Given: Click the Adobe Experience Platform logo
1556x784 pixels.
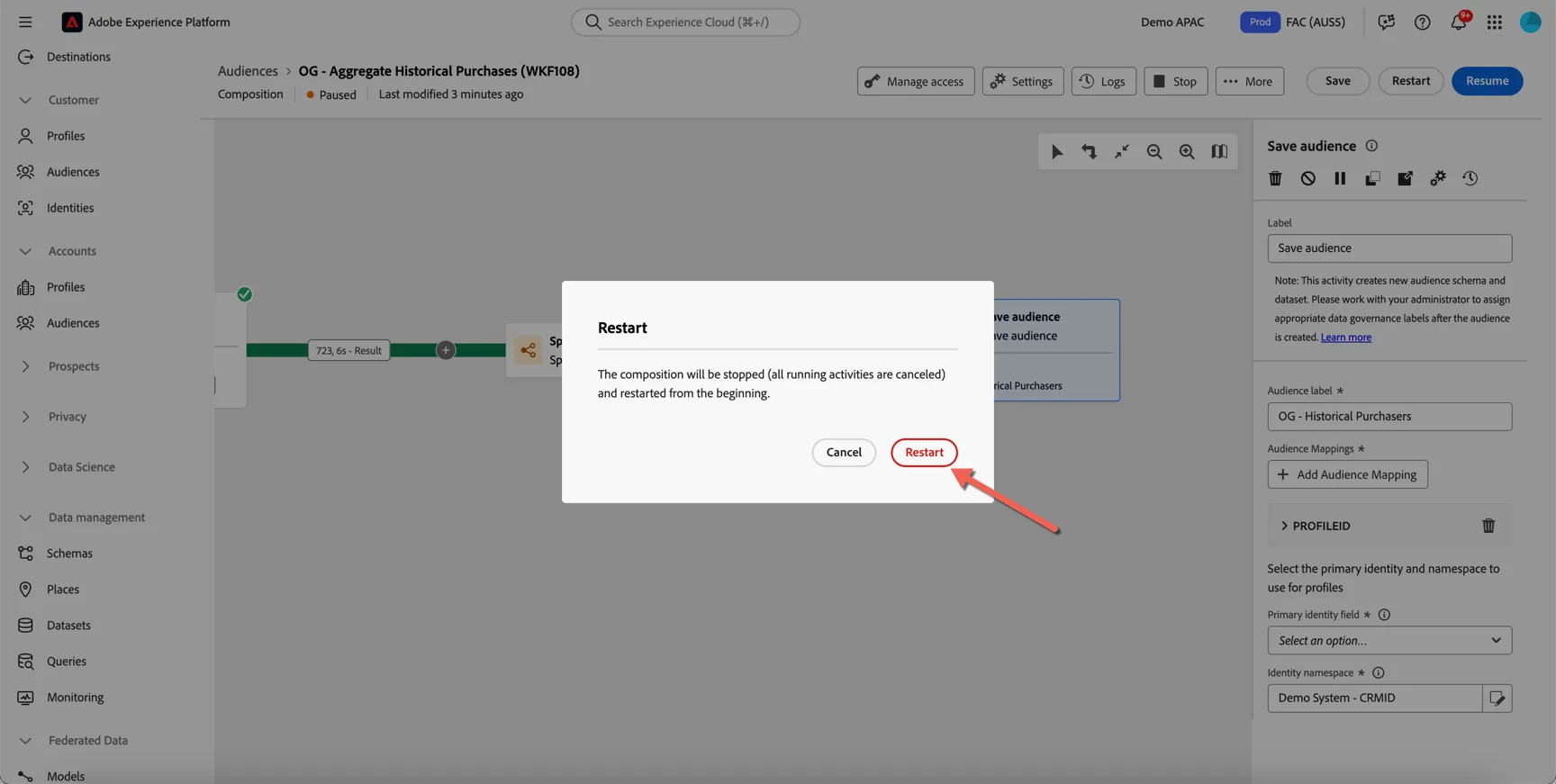Looking at the screenshot, I should point(71,22).
